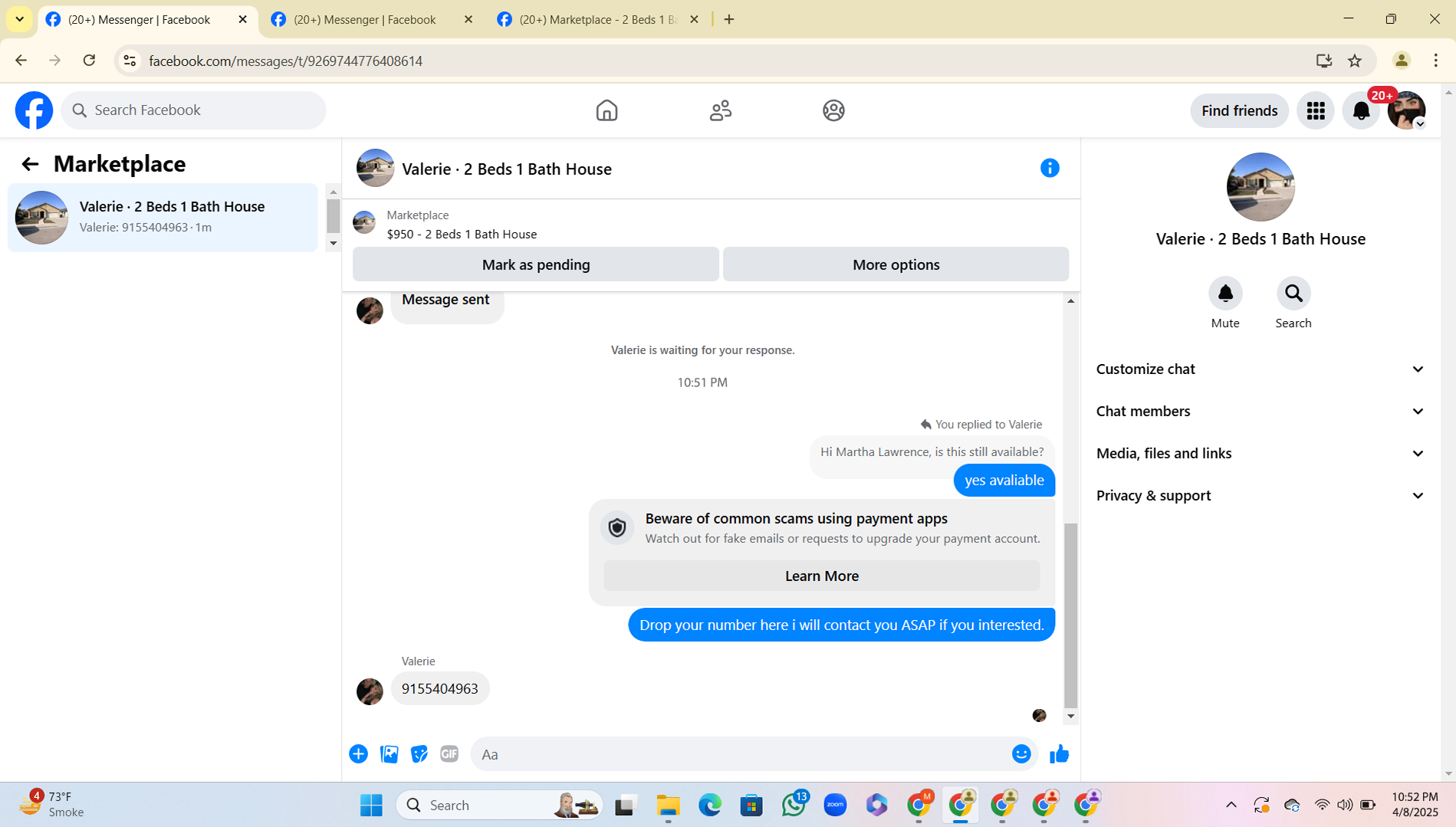Image resolution: width=1456 pixels, height=827 pixels.
Task: Send a thumbs-up like
Action: [1060, 754]
